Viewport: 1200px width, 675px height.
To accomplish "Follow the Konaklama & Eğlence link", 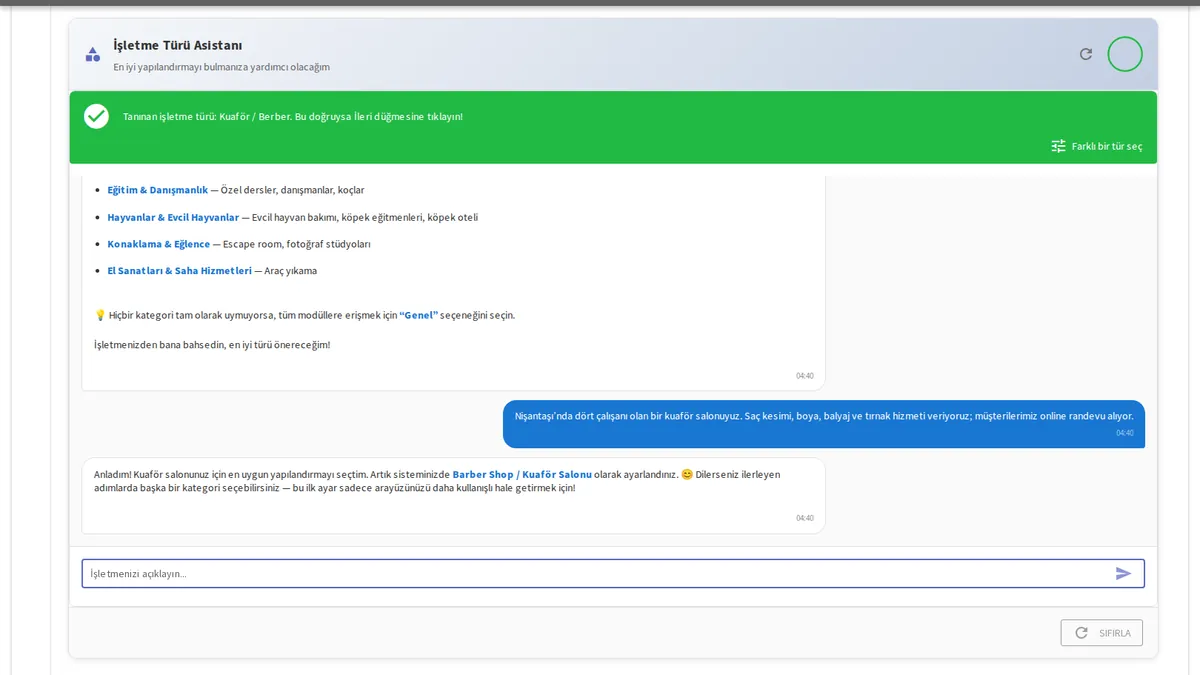I will [x=159, y=244].
